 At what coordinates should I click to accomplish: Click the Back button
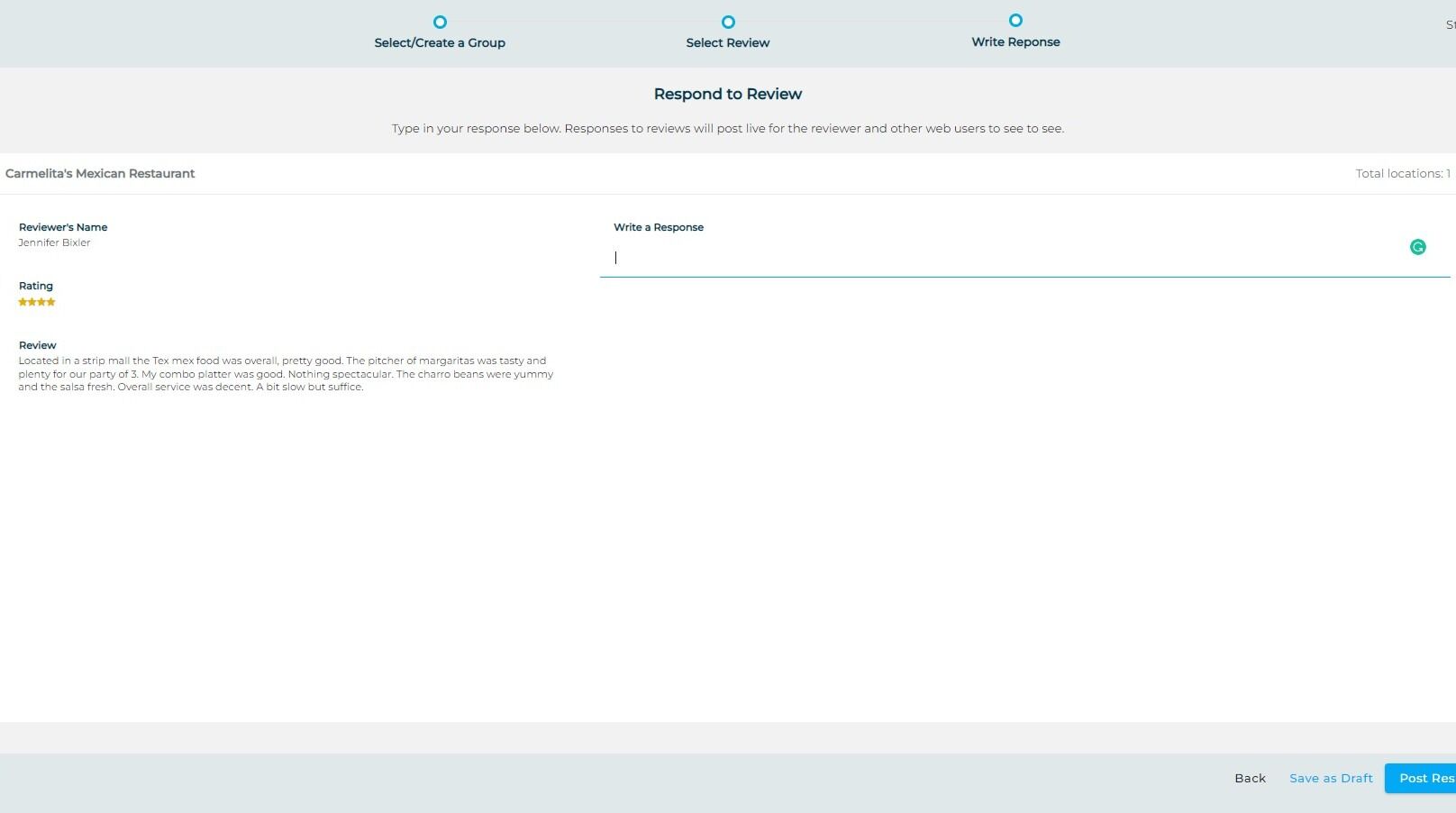pyautogui.click(x=1250, y=778)
